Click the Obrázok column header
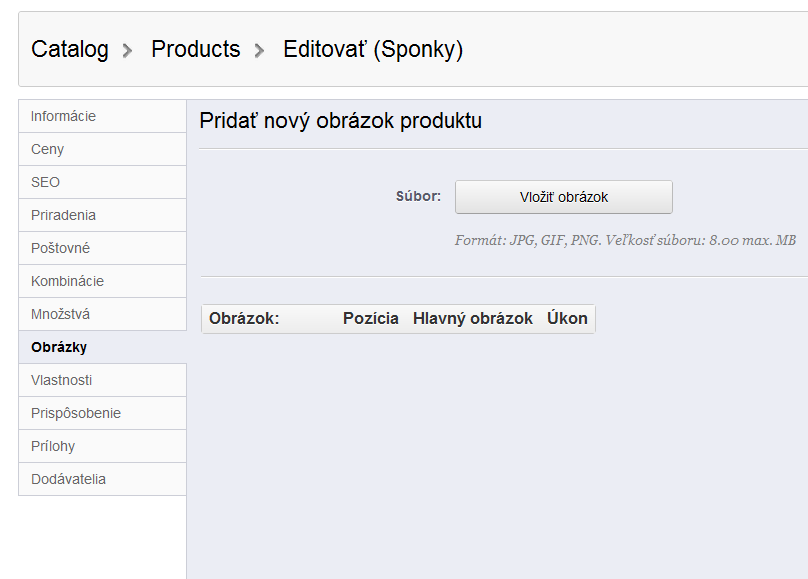Screen dimensions: 808x579 pyautogui.click(x=244, y=319)
